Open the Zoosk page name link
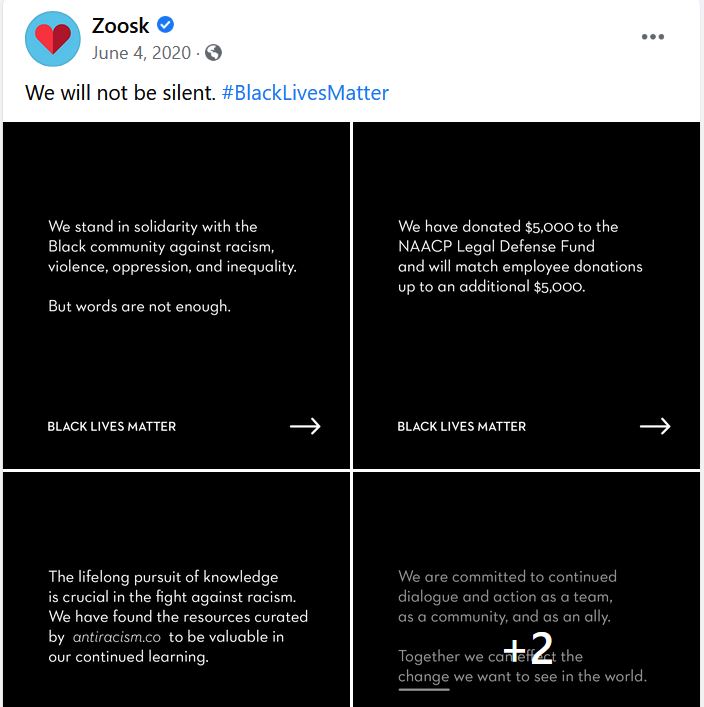 [120, 25]
